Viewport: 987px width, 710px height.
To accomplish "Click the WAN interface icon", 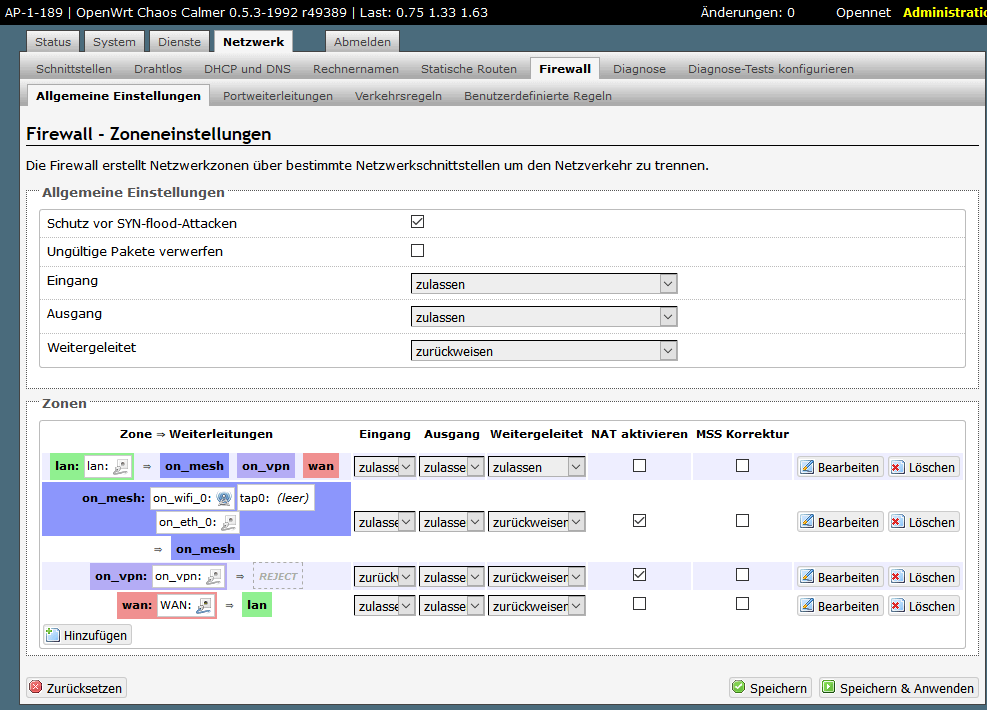I will pos(203,605).
